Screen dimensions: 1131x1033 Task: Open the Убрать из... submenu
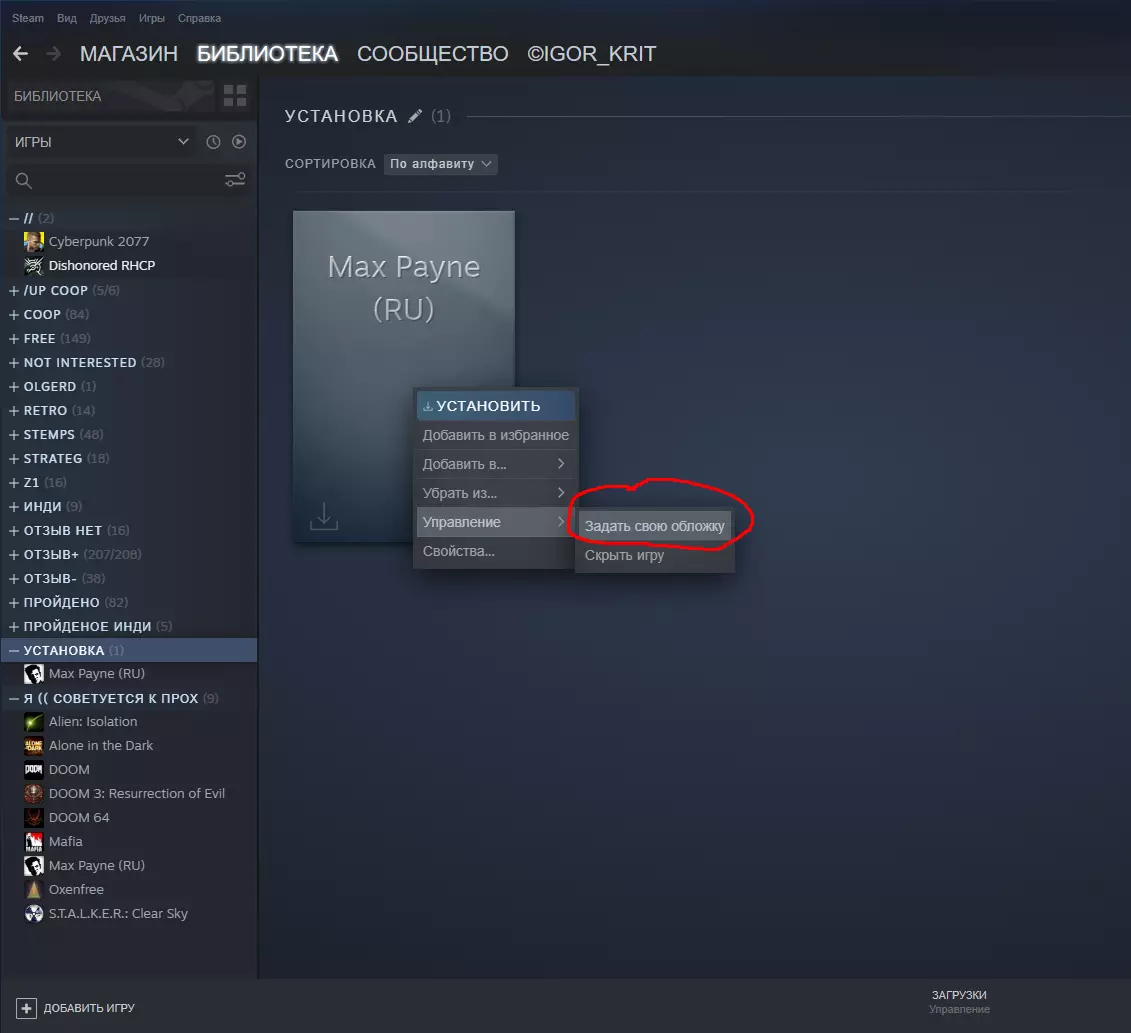[496, 493]
